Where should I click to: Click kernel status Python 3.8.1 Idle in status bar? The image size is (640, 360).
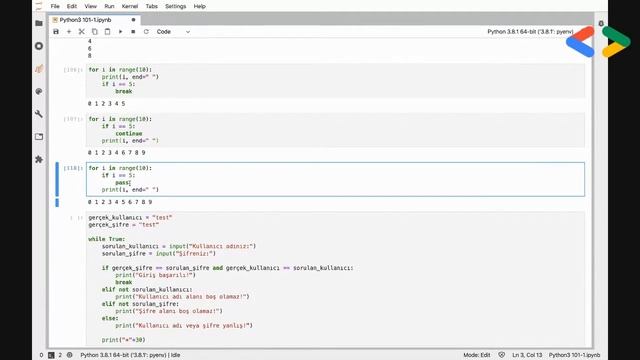pyautogui.click(x=130, y=355)
